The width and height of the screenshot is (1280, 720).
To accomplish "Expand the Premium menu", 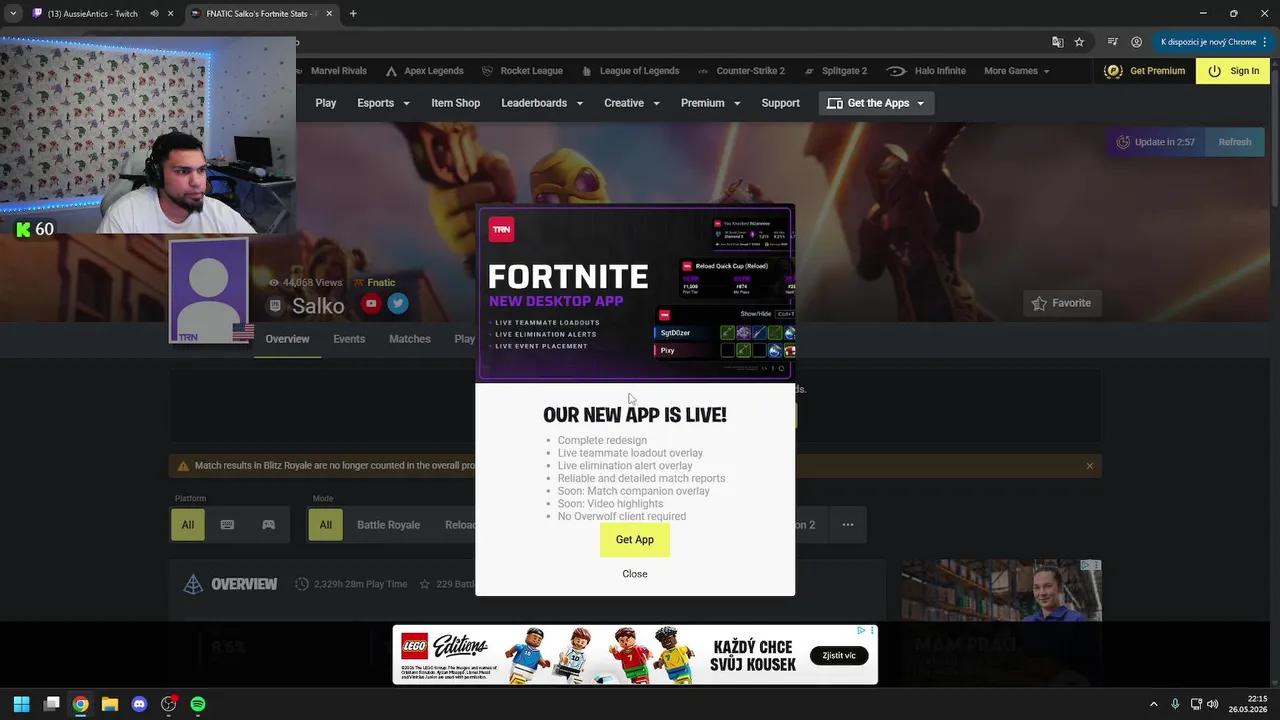I will 710,103.
